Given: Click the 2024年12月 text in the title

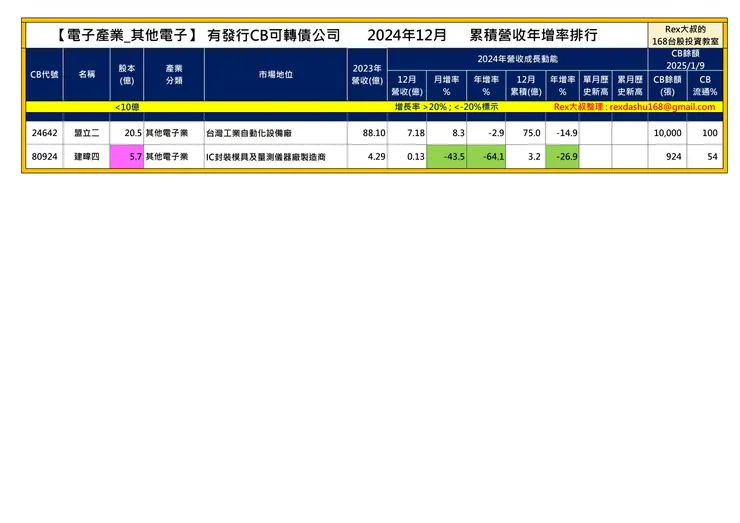Looking at the screenshot, I should click(x=406, y=35).
